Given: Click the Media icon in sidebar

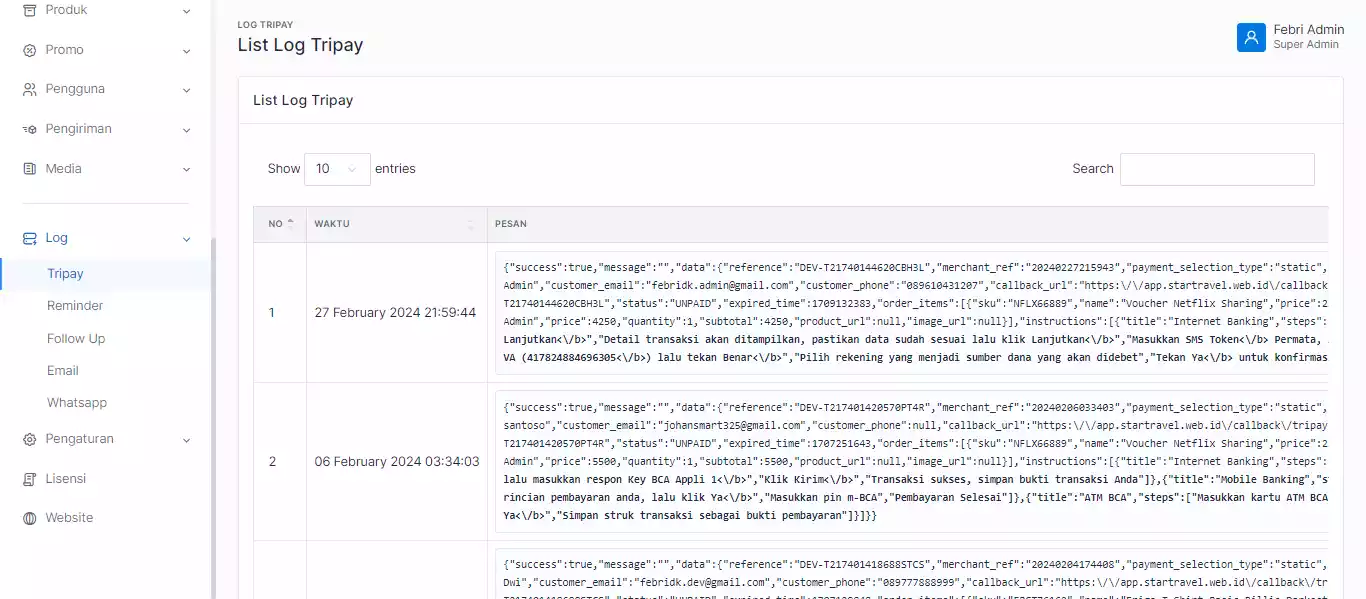Looking at the screenshot, I should (29, 169).
